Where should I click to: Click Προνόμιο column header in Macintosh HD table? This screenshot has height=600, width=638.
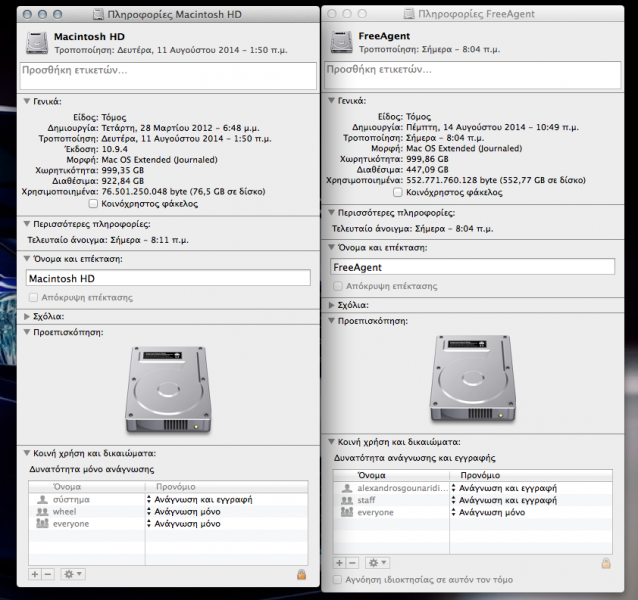(227, 487)
